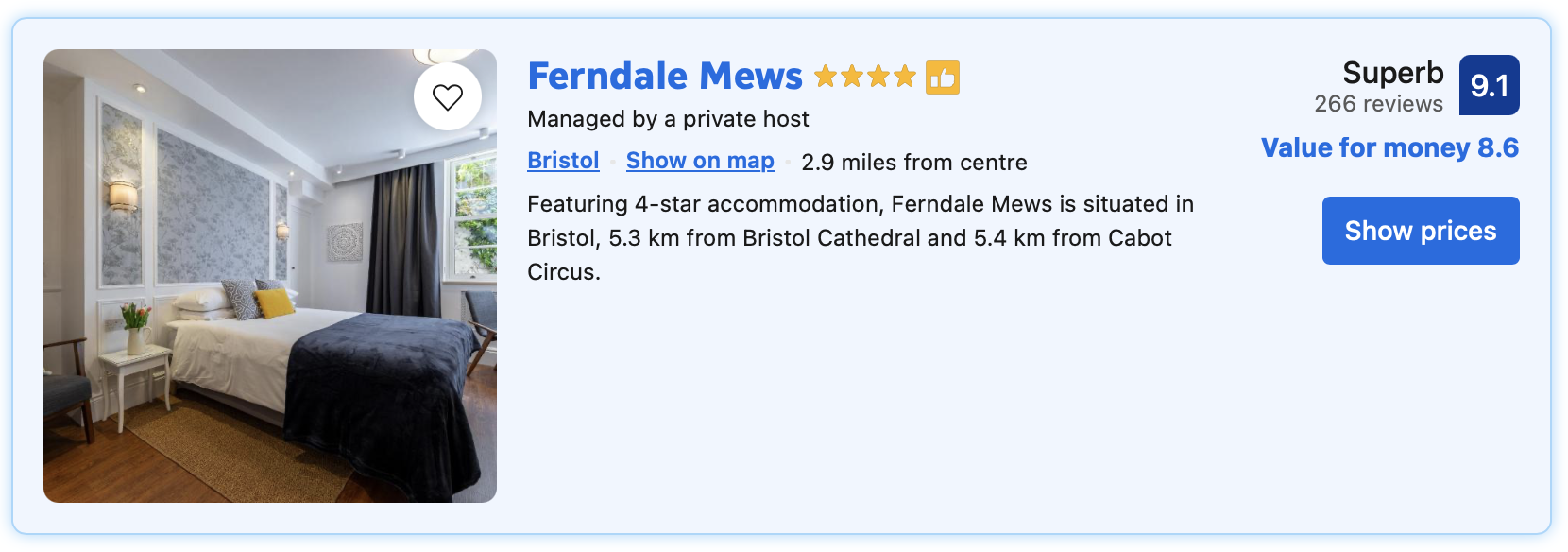Viewport: 1568px width, 552px height.
Task: Click the Value for money 8.6 score
Action: (x=1389, y=148)
